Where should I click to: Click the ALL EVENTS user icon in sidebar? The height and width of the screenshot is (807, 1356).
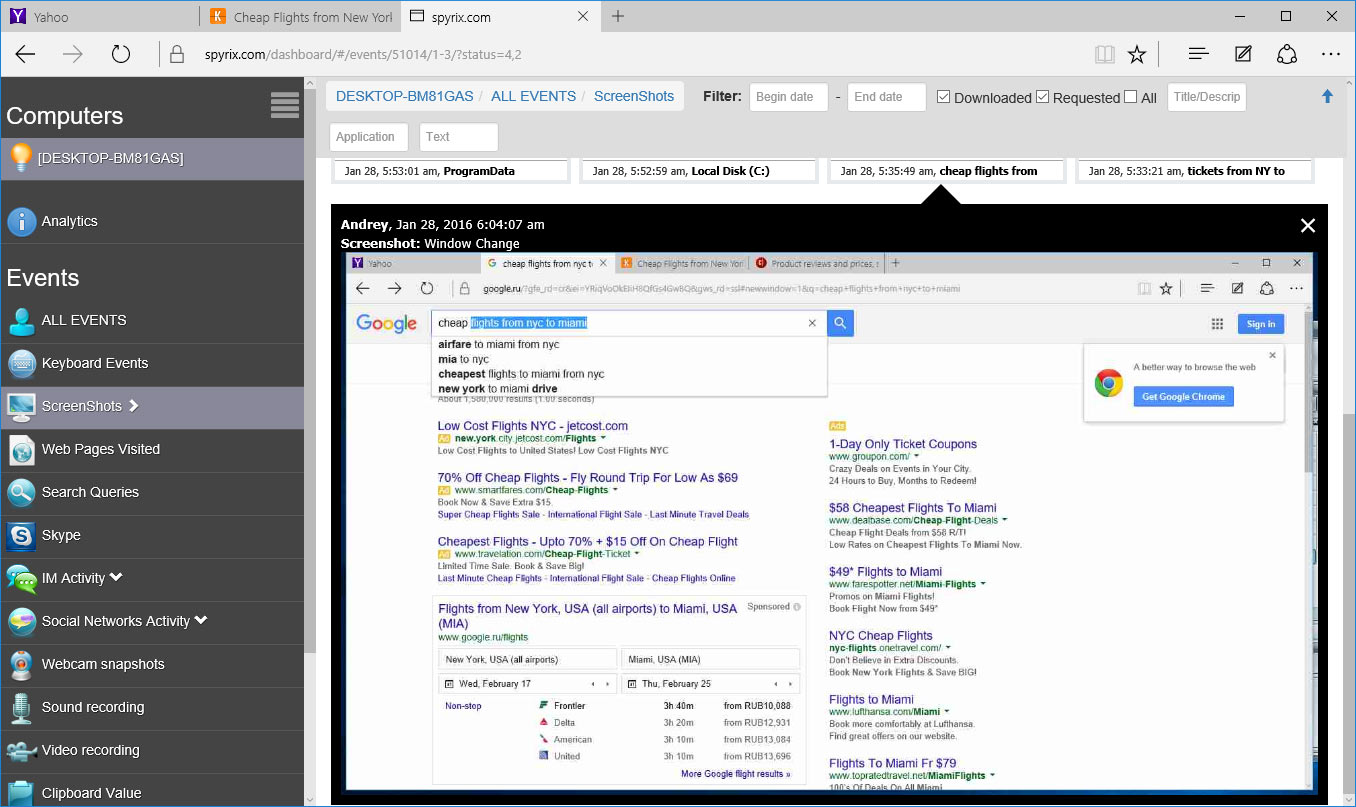[21, 321]
